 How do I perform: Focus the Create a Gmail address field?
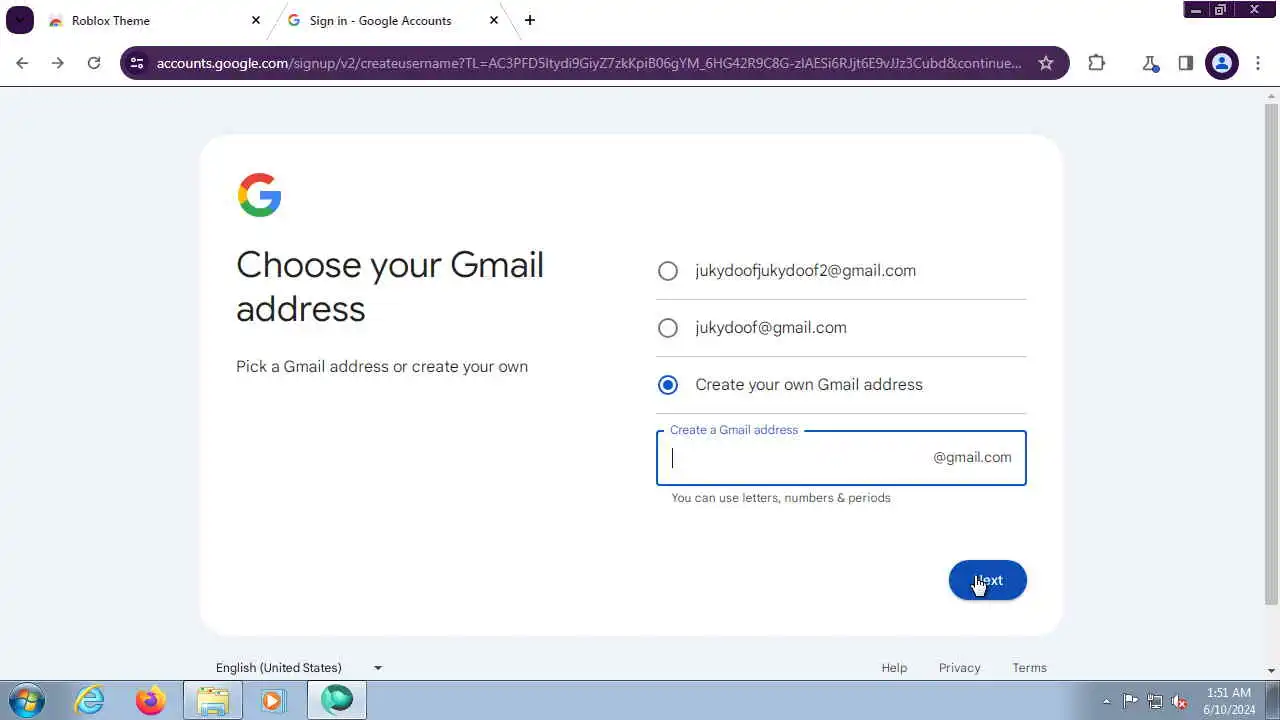(x=841, y=458)
